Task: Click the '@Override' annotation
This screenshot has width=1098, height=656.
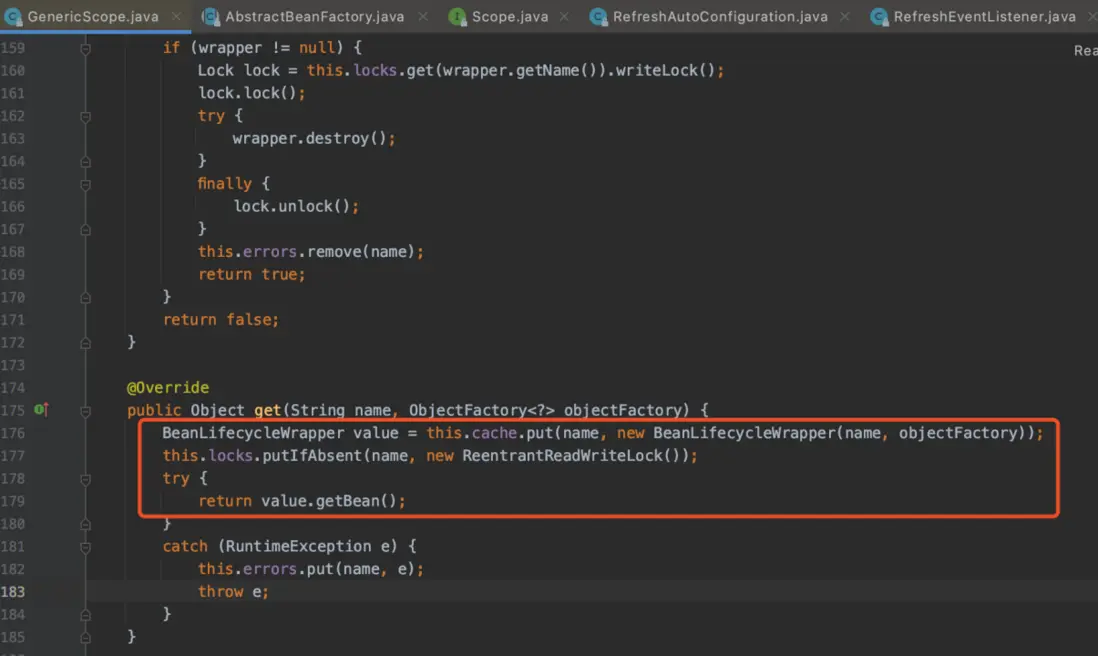Action: pos(168,388)
